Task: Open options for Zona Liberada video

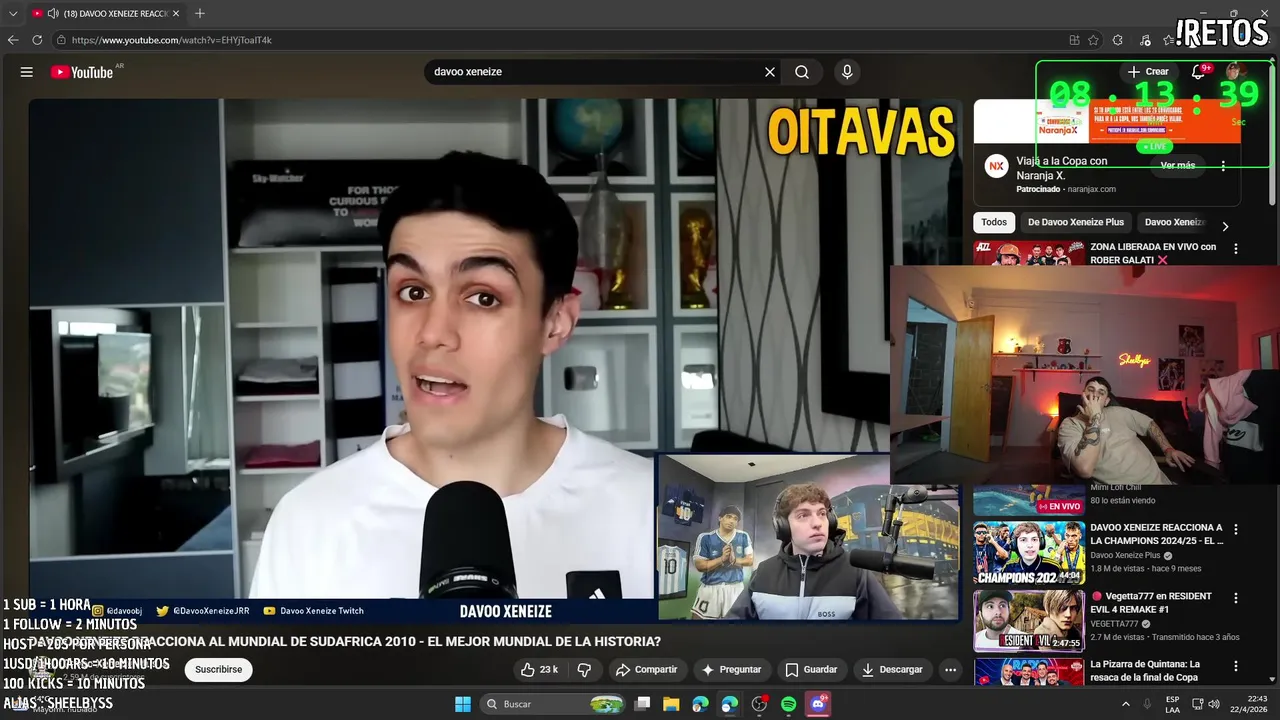Action: tap(1236, 249)
